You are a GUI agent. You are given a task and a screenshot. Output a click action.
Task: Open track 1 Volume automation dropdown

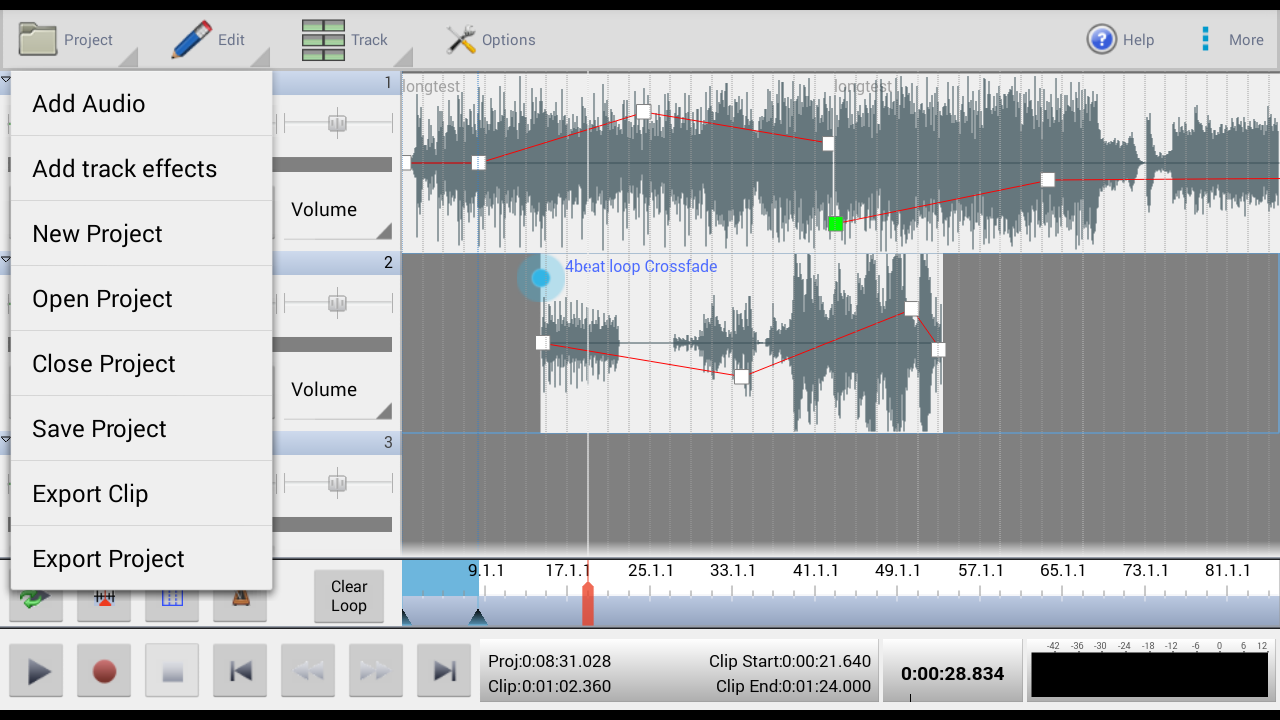click(x=337, y=213)
